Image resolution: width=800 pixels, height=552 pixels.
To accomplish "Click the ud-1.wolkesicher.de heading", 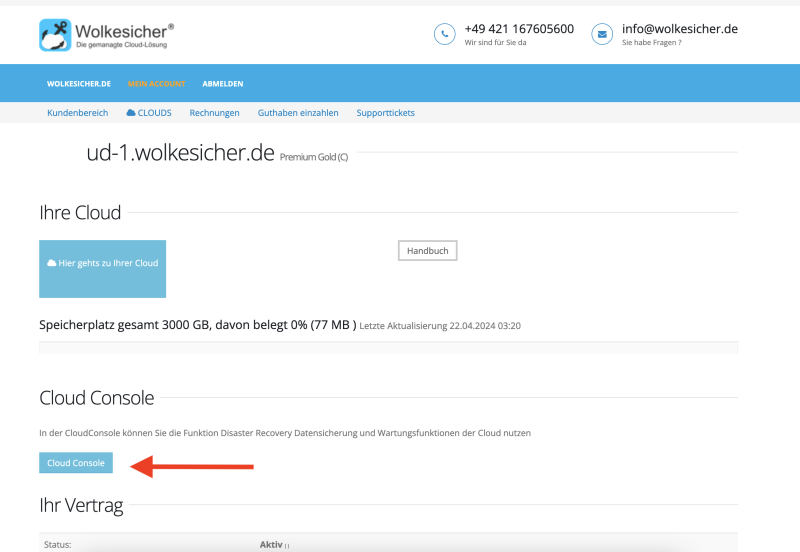I will tap(181, 153).
